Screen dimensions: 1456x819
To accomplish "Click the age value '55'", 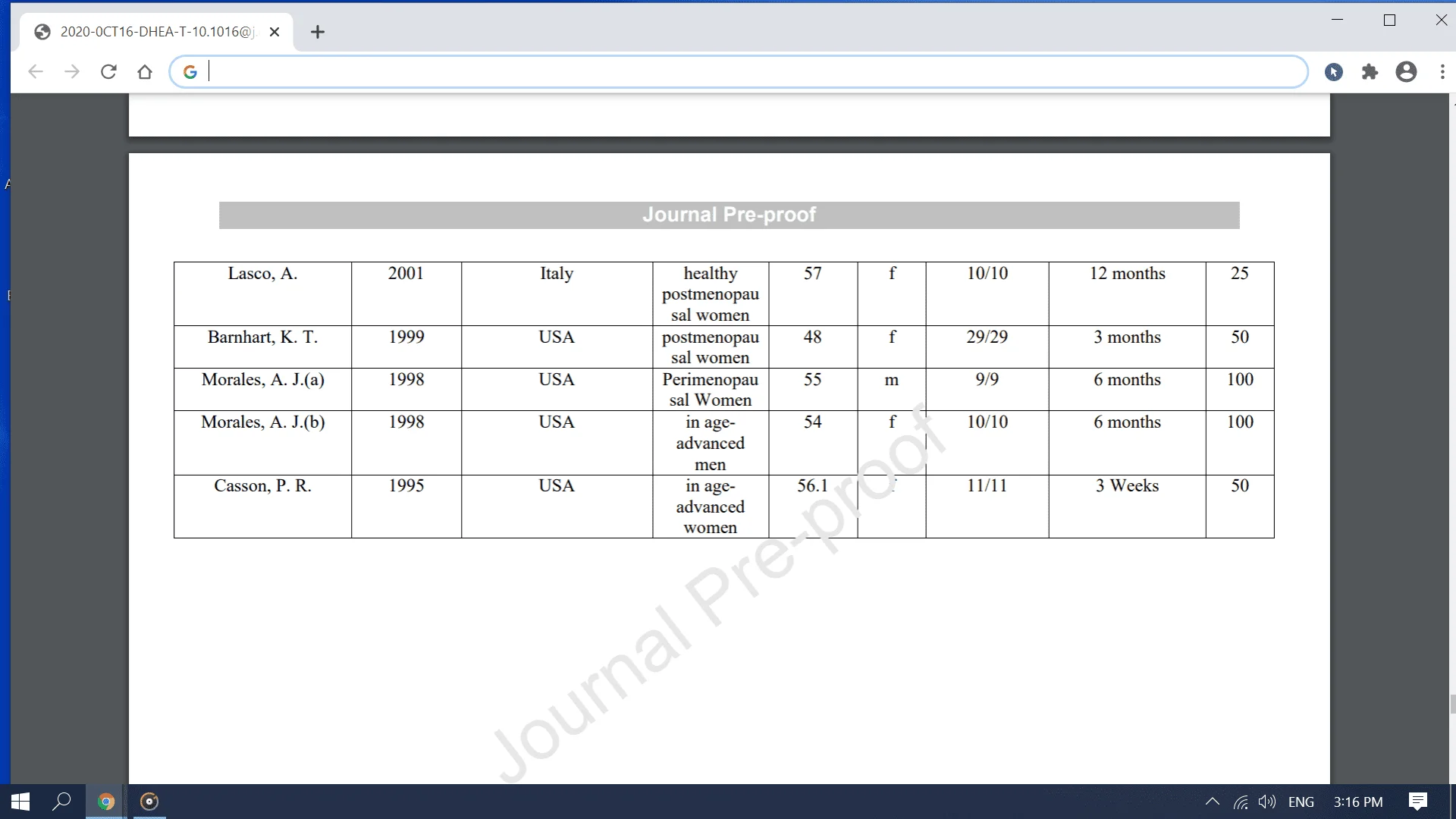I will tap(813, 380).
